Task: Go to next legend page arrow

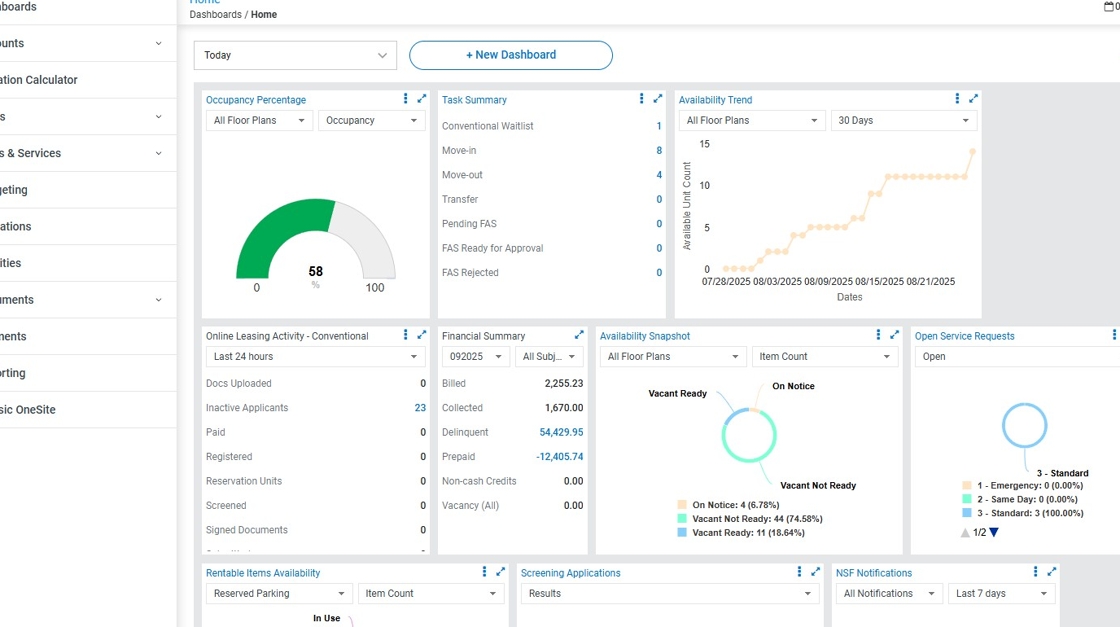Action: point(994,533)
